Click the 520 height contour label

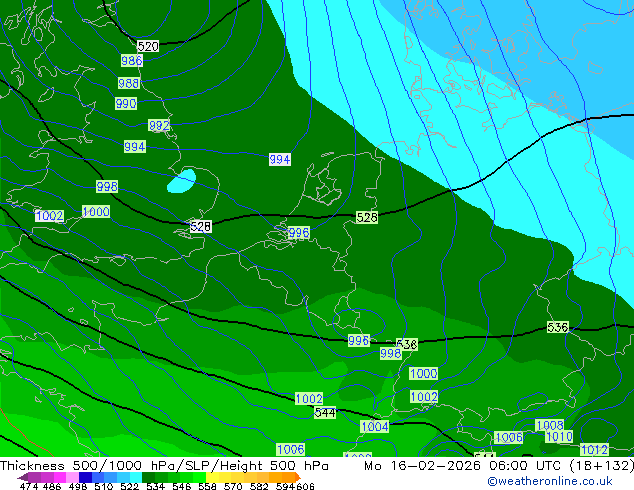point(148,46)
